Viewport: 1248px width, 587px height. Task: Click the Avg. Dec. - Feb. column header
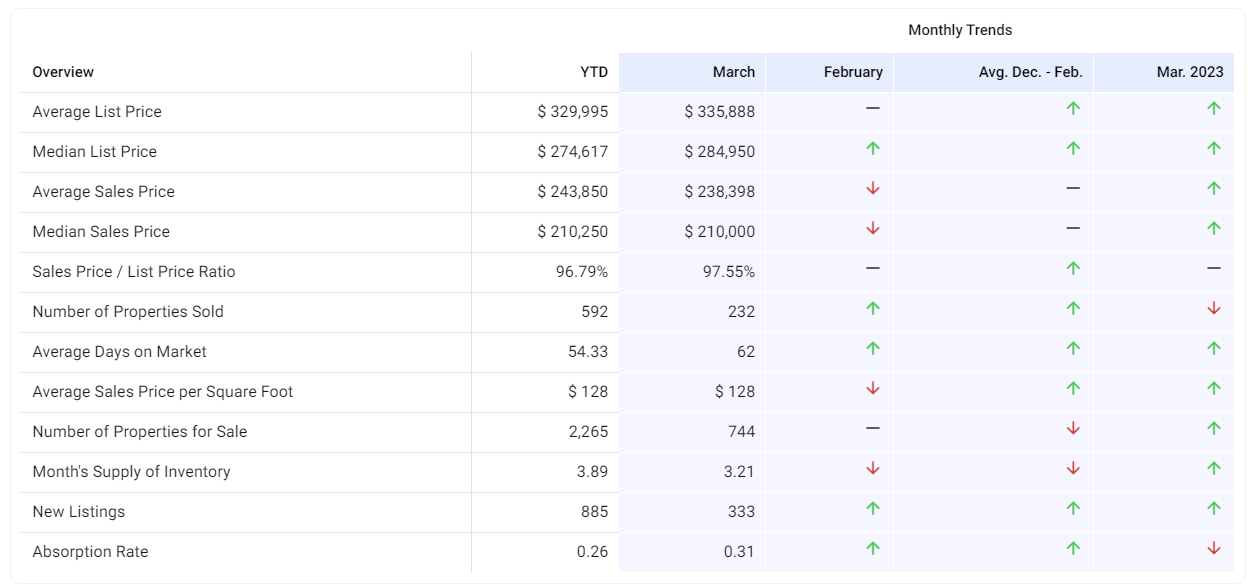click(1030, 72)
